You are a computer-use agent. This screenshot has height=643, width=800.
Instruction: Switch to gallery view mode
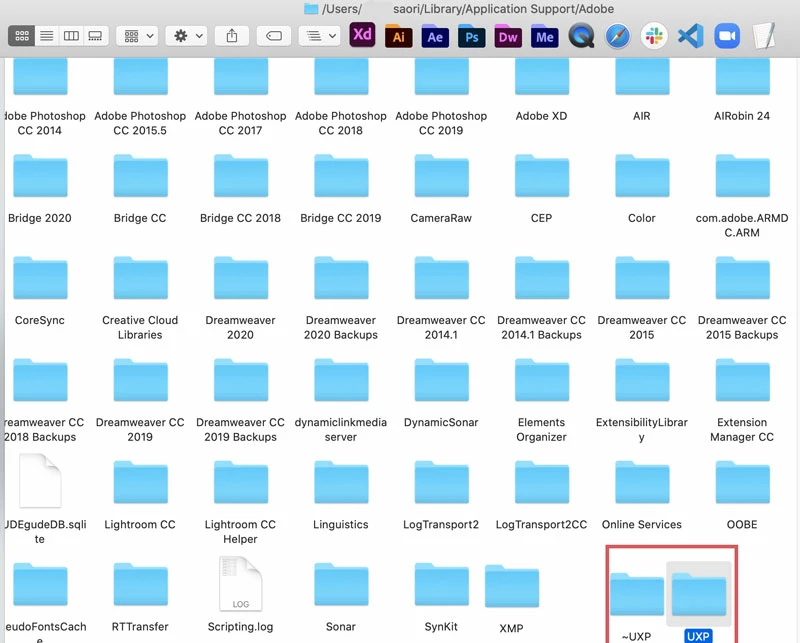coord(95,36)
